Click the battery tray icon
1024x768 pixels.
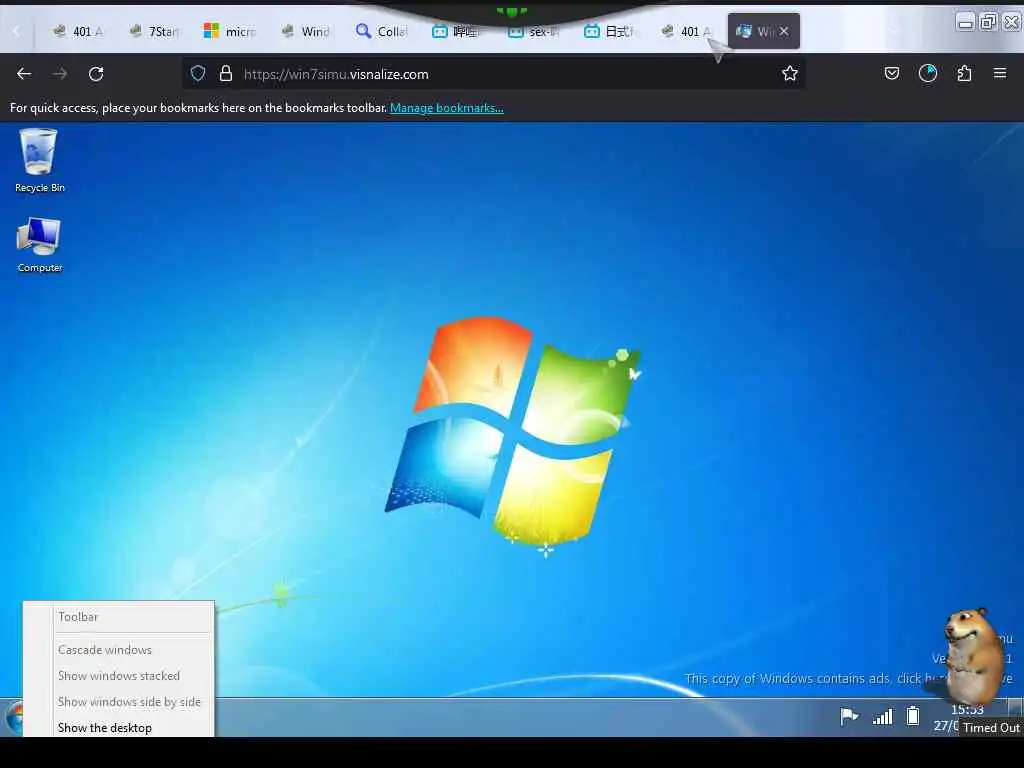tap(913, 716)
